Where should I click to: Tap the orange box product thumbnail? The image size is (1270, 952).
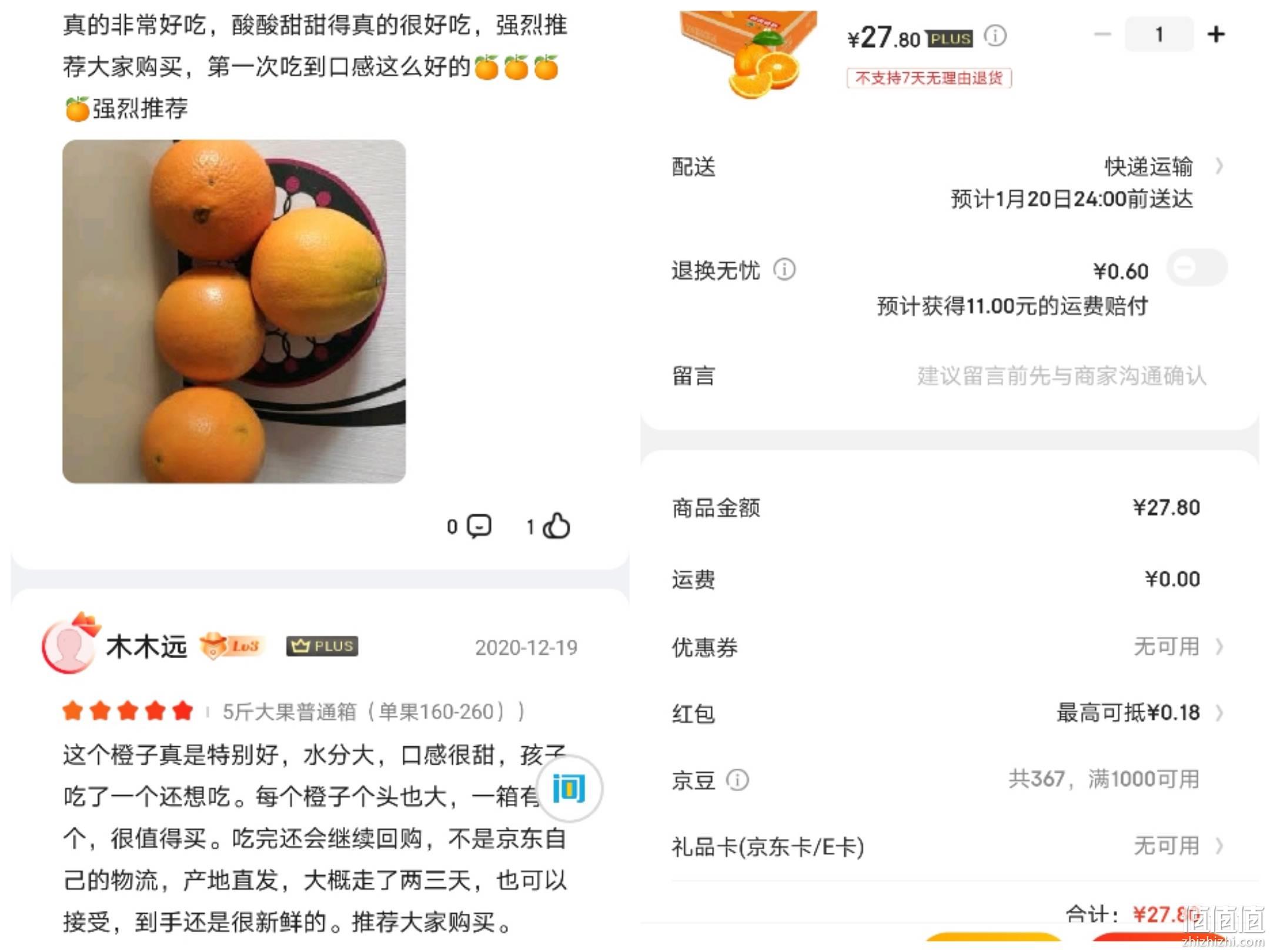[x=749, y=54]
